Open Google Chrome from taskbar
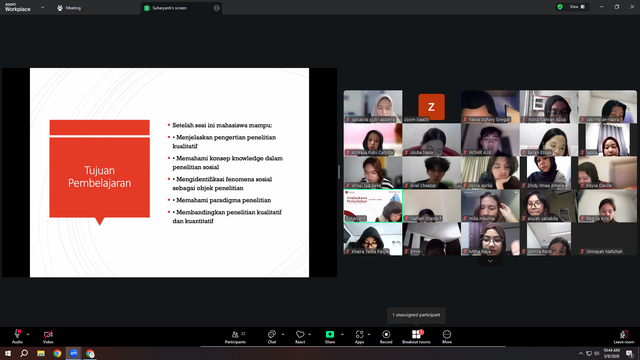 point(57,353)
